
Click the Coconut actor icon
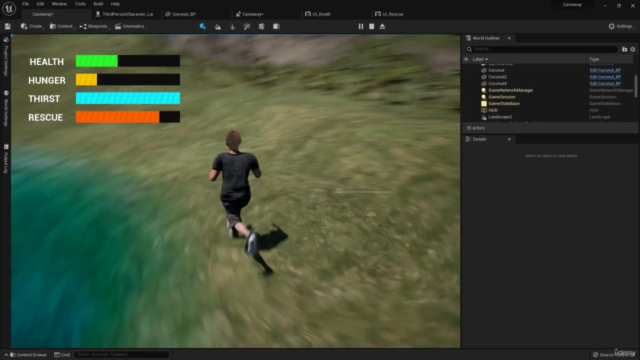(x=484, y=70)
